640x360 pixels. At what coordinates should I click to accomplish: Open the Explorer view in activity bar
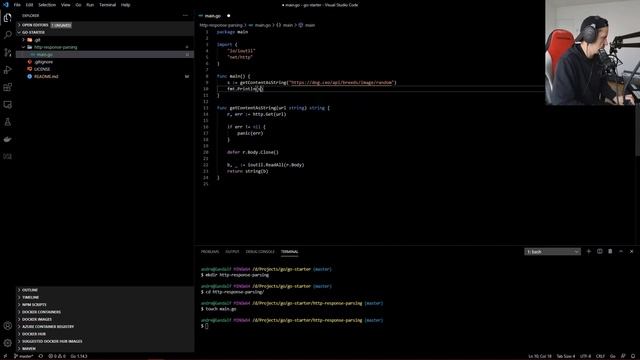pyautogui.click(x=7, y=18)
